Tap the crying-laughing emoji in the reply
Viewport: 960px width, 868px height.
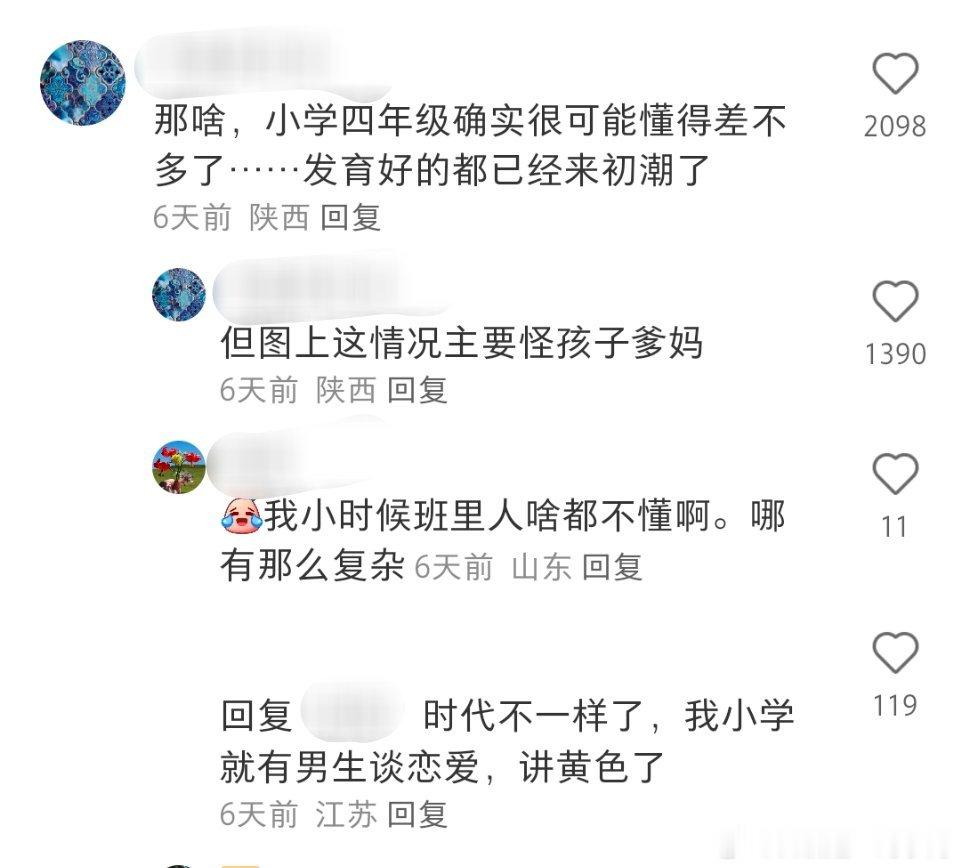click(241, 515)
